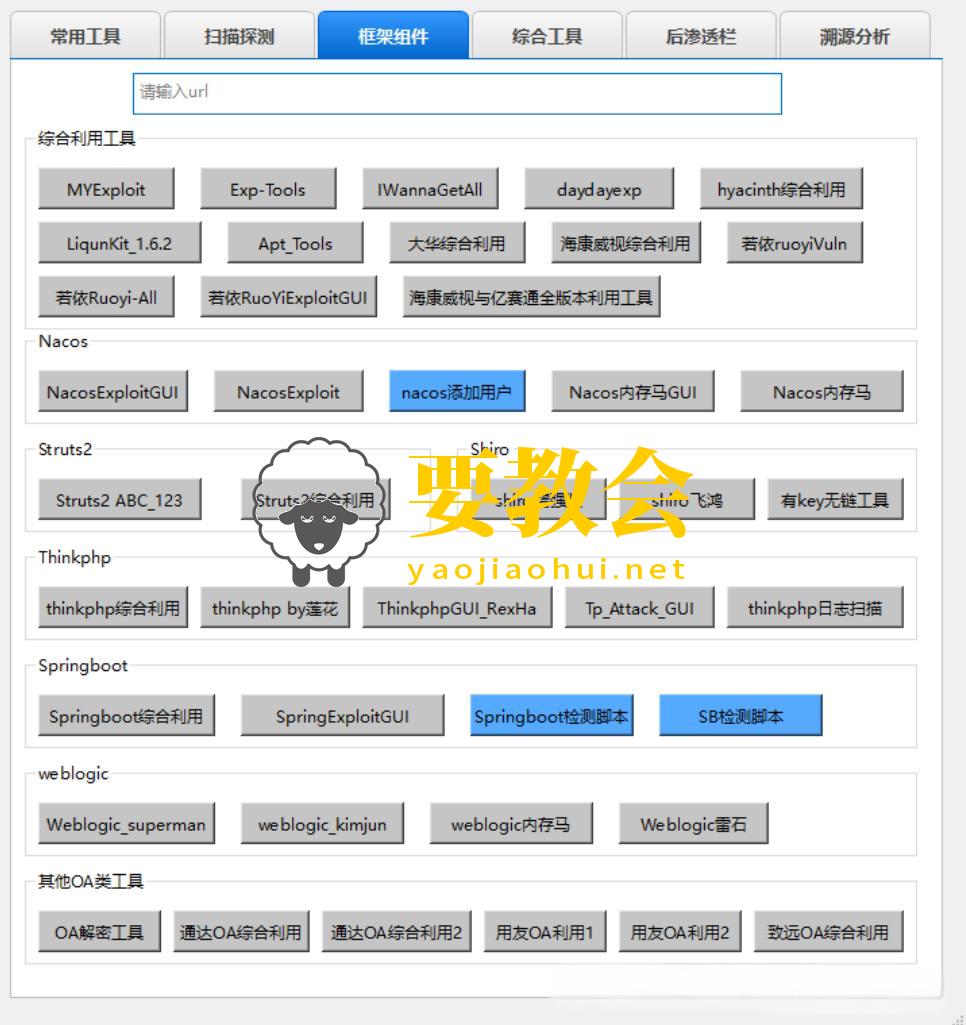Run the nacos添加用户 script

point(457,392)
